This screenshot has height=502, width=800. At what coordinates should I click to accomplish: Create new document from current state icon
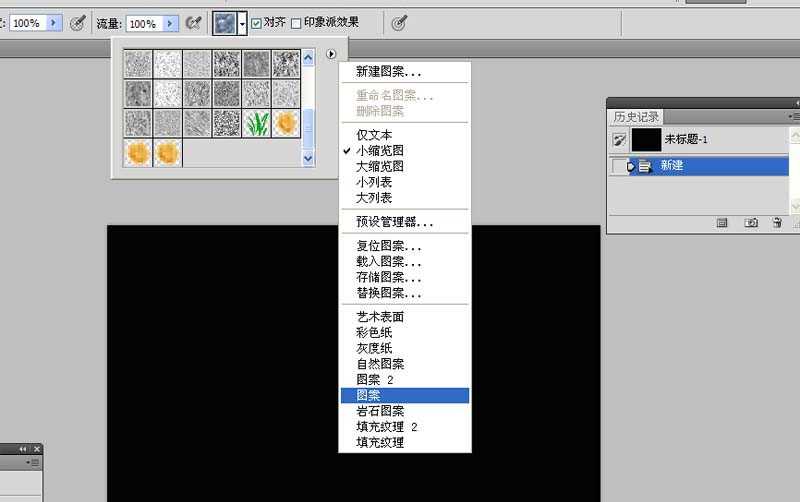[722, 223]
